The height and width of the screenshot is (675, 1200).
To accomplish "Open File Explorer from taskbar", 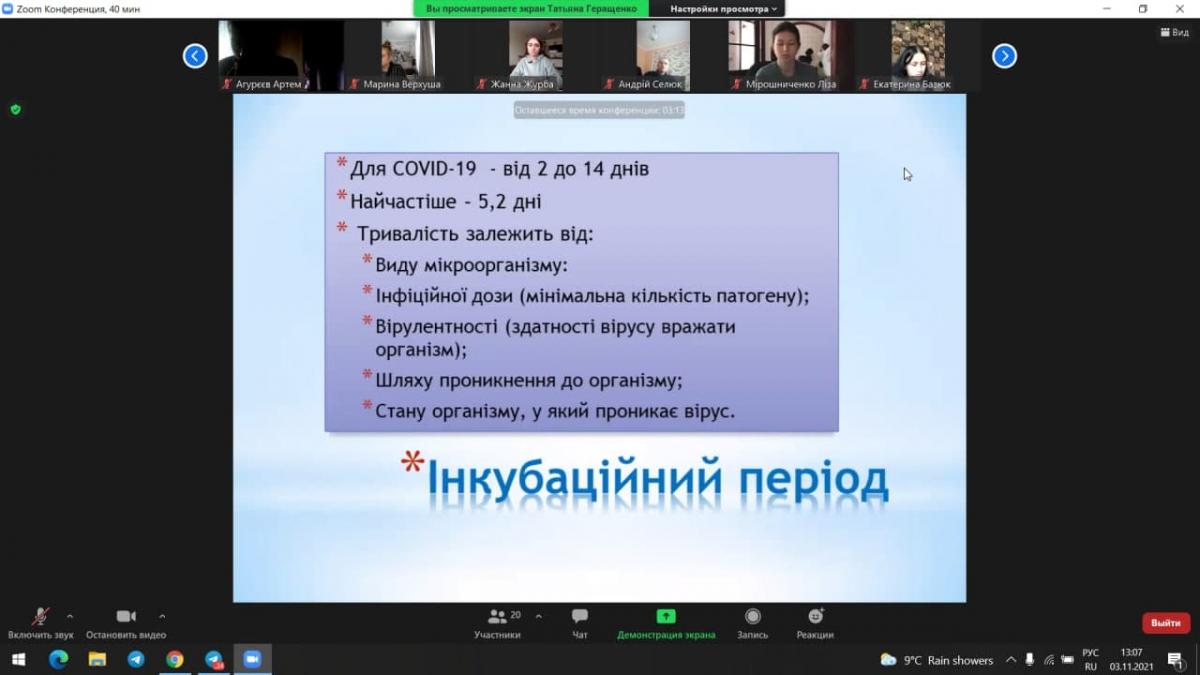I will click(97, 660).
